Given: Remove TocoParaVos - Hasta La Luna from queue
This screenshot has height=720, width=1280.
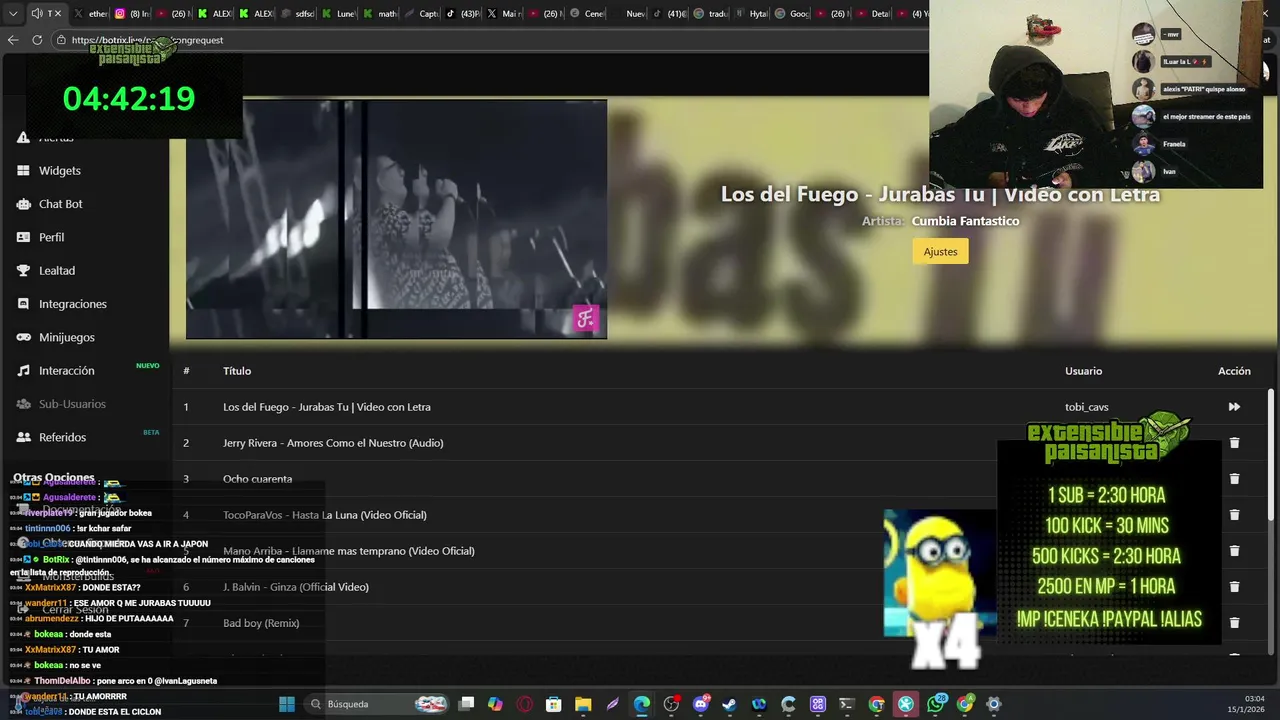Looking at the screenshot, I should 1234,515.
